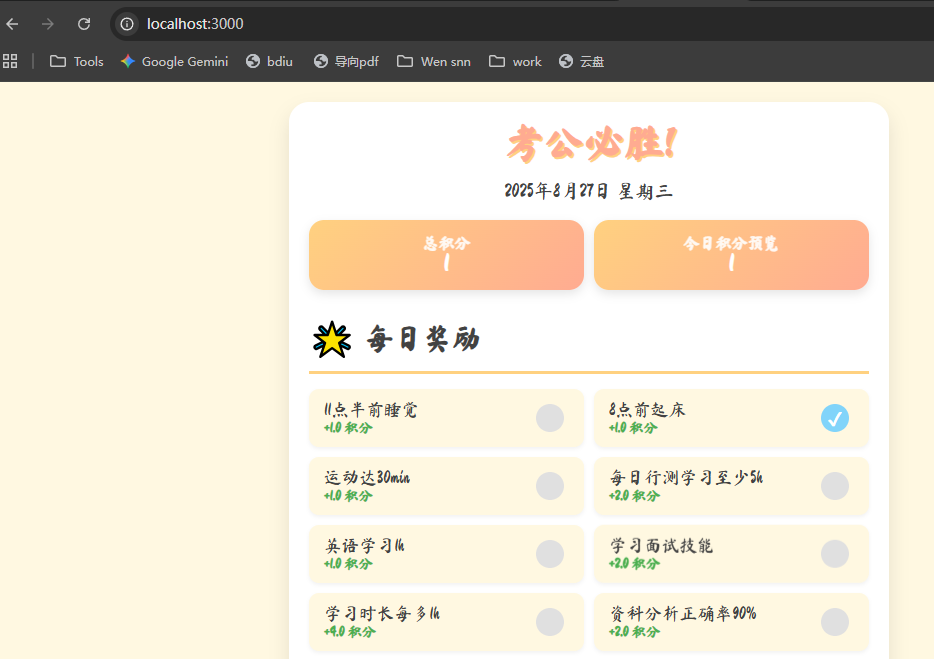Open the apps grid icon in bookmarks bar
Image resolution: width=934 pixels, height=659 pixels.
click(10, 61)
